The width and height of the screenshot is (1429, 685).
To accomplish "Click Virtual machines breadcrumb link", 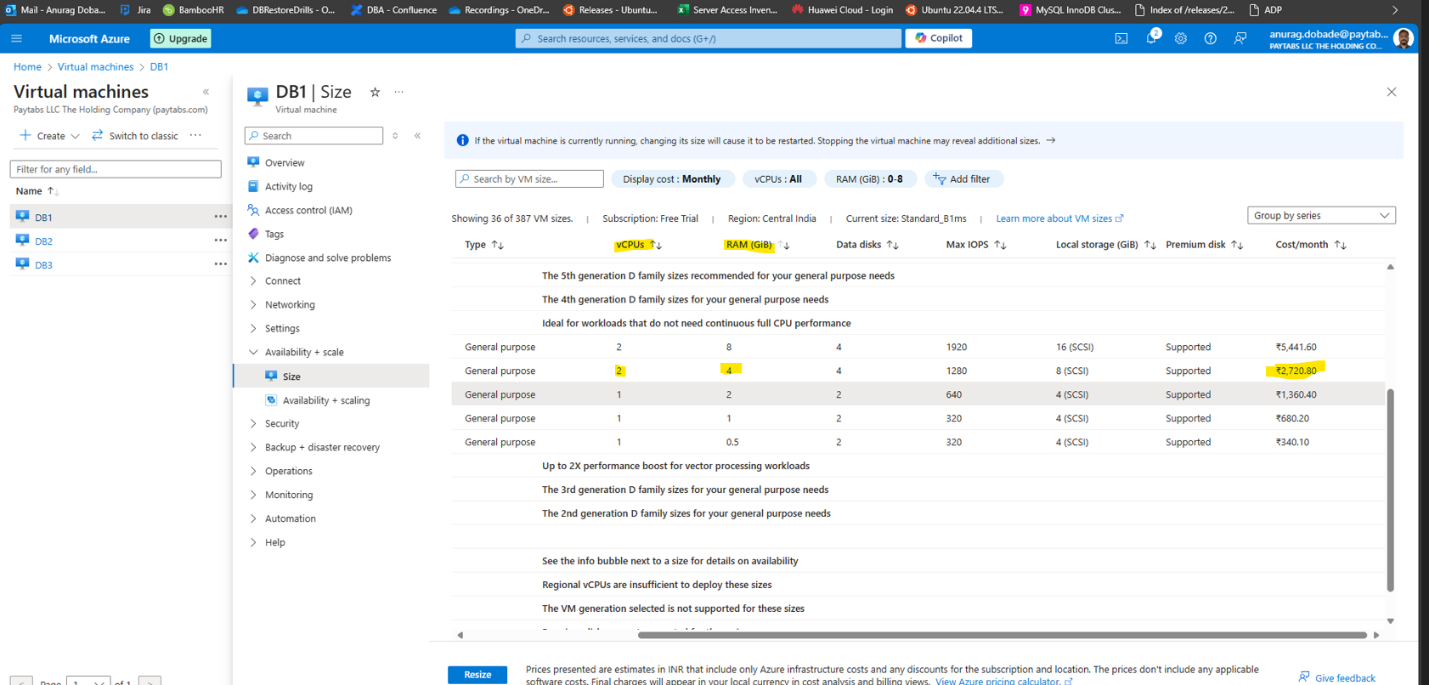I will (95, 67).
